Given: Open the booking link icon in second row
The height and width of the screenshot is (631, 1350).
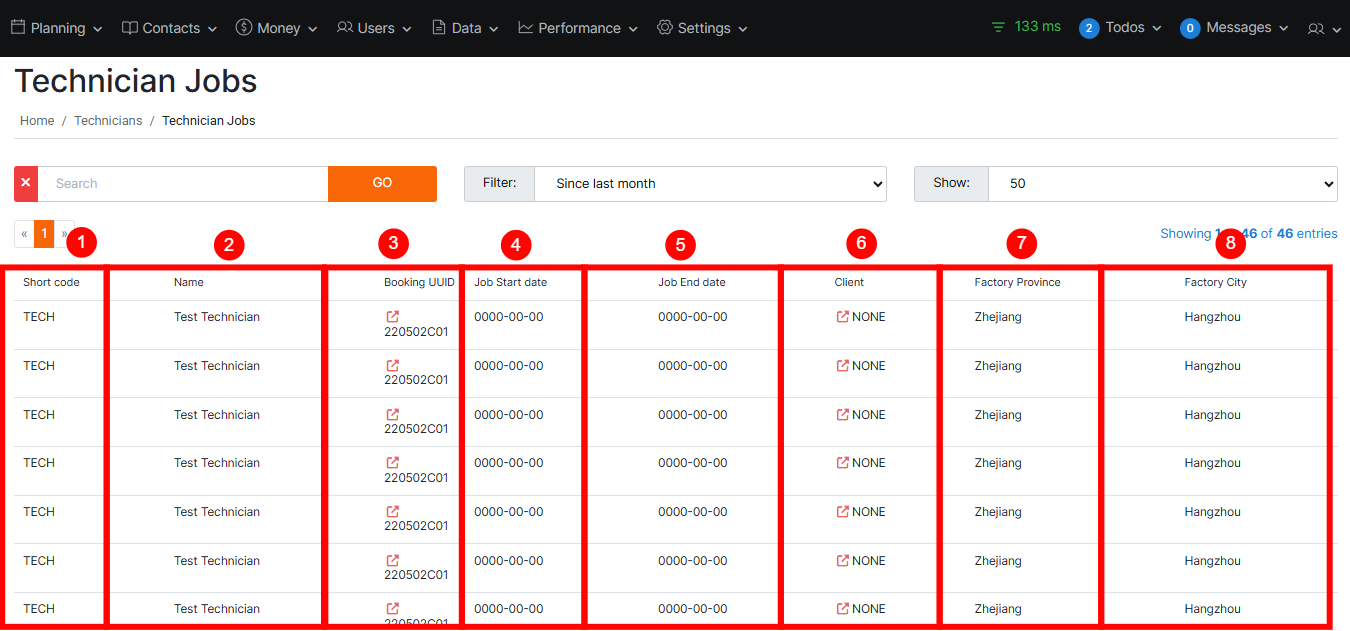Looking at the screenshot, I should click(393, 366).
